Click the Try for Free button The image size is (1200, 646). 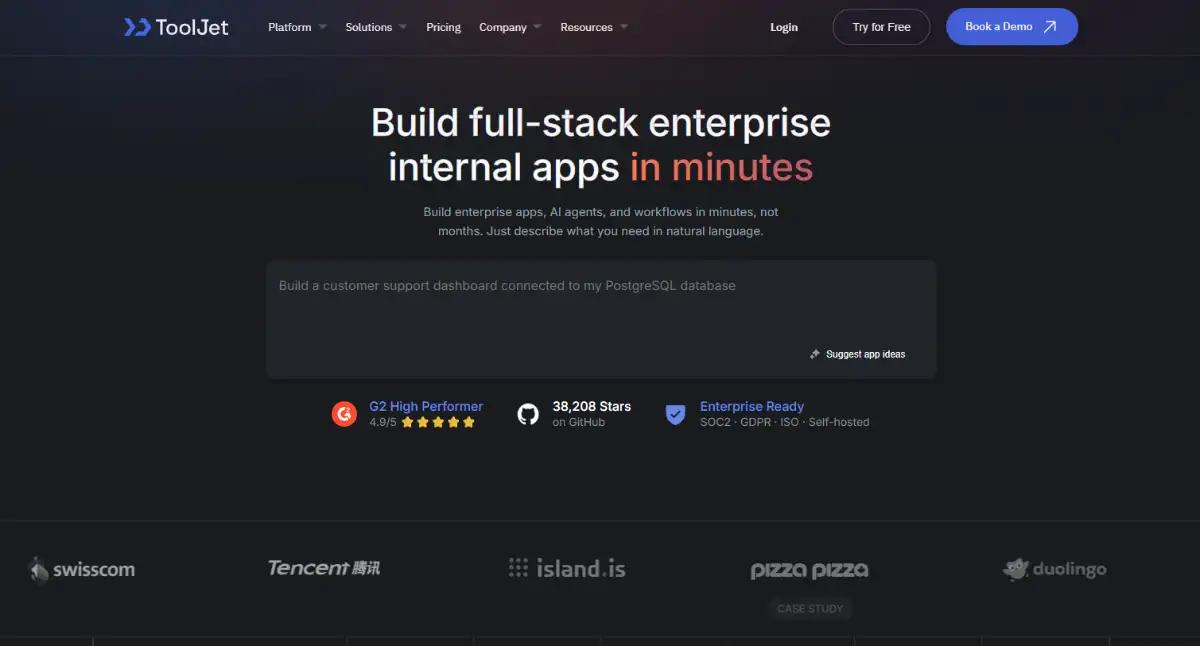click(x=881, y=27)
